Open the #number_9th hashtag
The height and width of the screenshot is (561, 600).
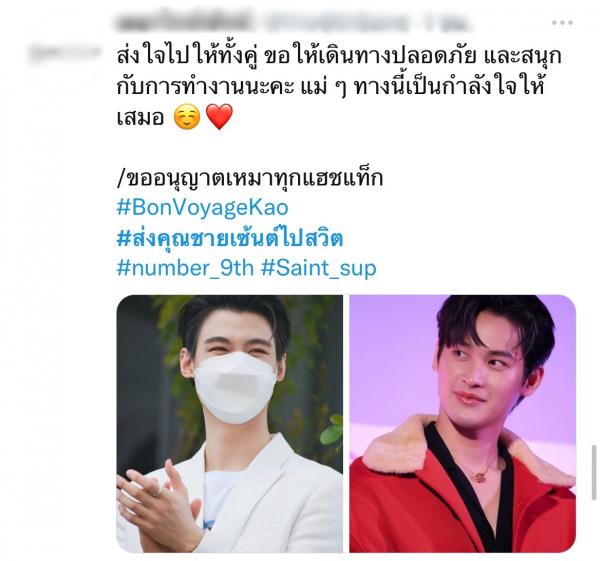tap(185, 268)
